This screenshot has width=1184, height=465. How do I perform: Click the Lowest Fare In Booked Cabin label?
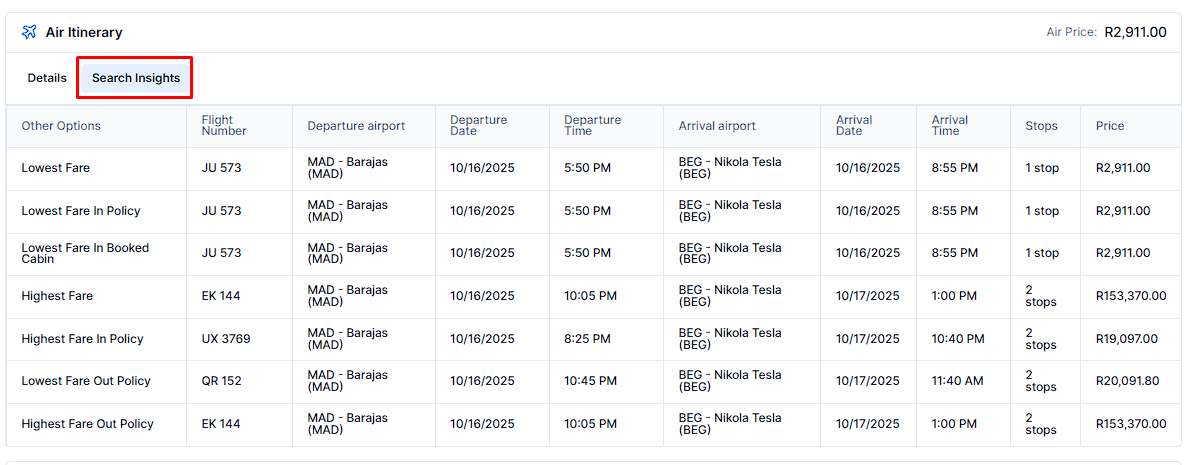[85, 253]
